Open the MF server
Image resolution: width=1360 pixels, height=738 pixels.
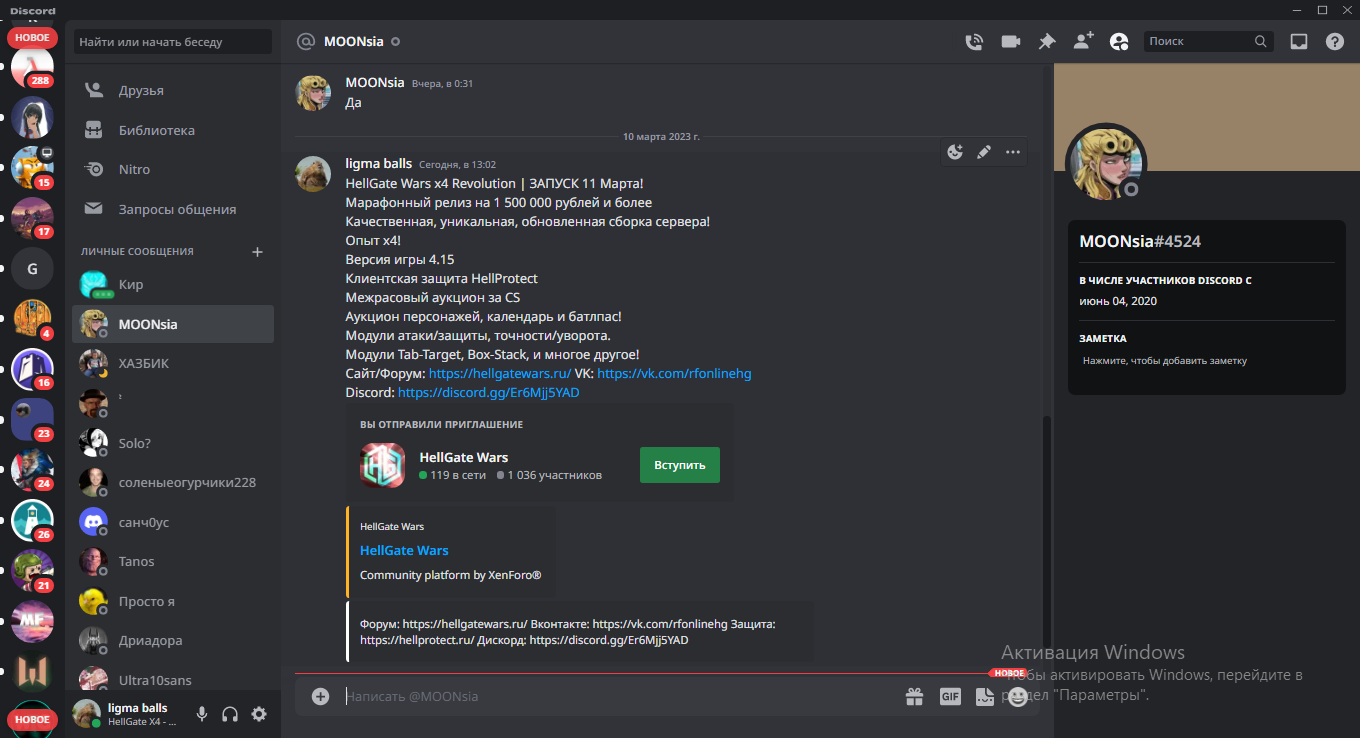[32, 622]
